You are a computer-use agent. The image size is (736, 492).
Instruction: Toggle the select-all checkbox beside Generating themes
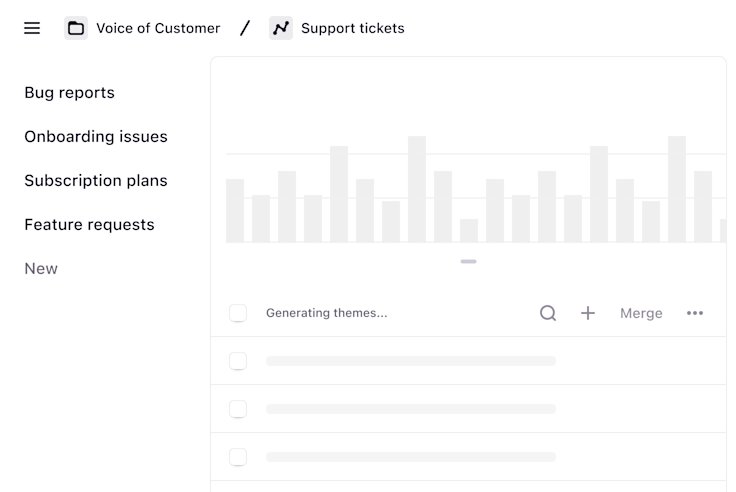point(238,313)
